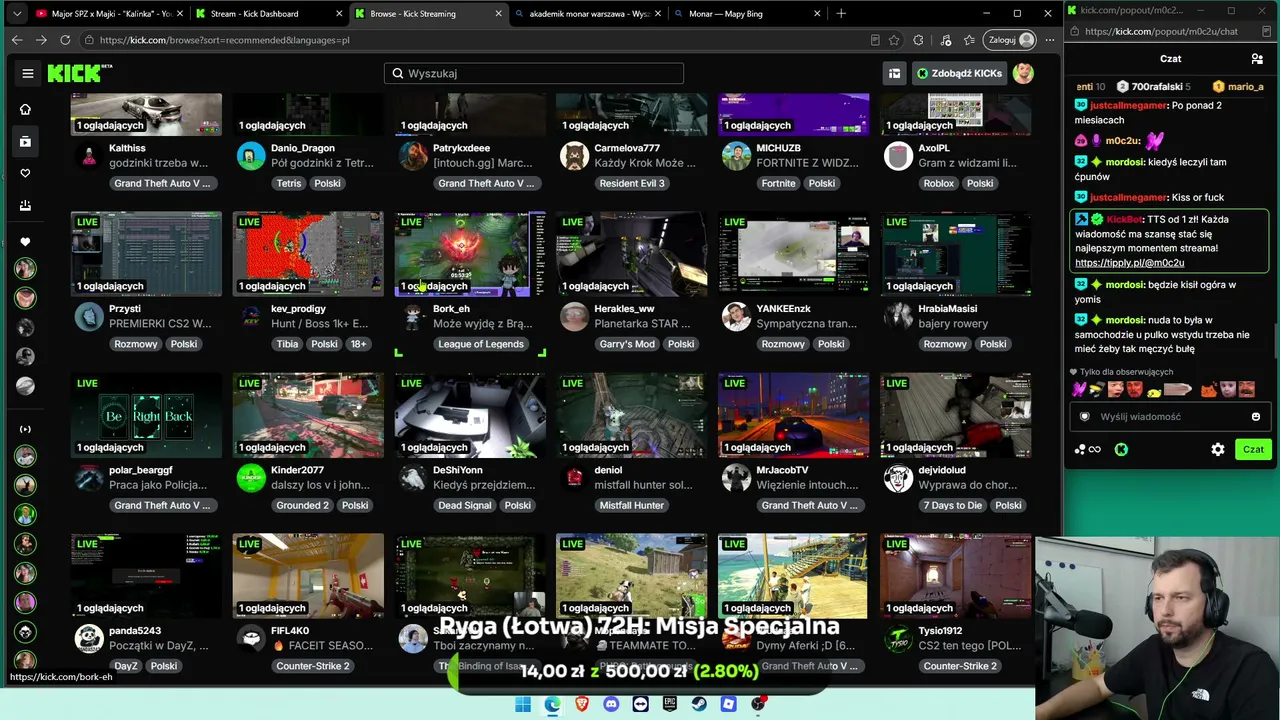Click the Garry's Mod category tag
Image resolution: width=1280 pixels, height=720 pixels.
click(627, 344)
